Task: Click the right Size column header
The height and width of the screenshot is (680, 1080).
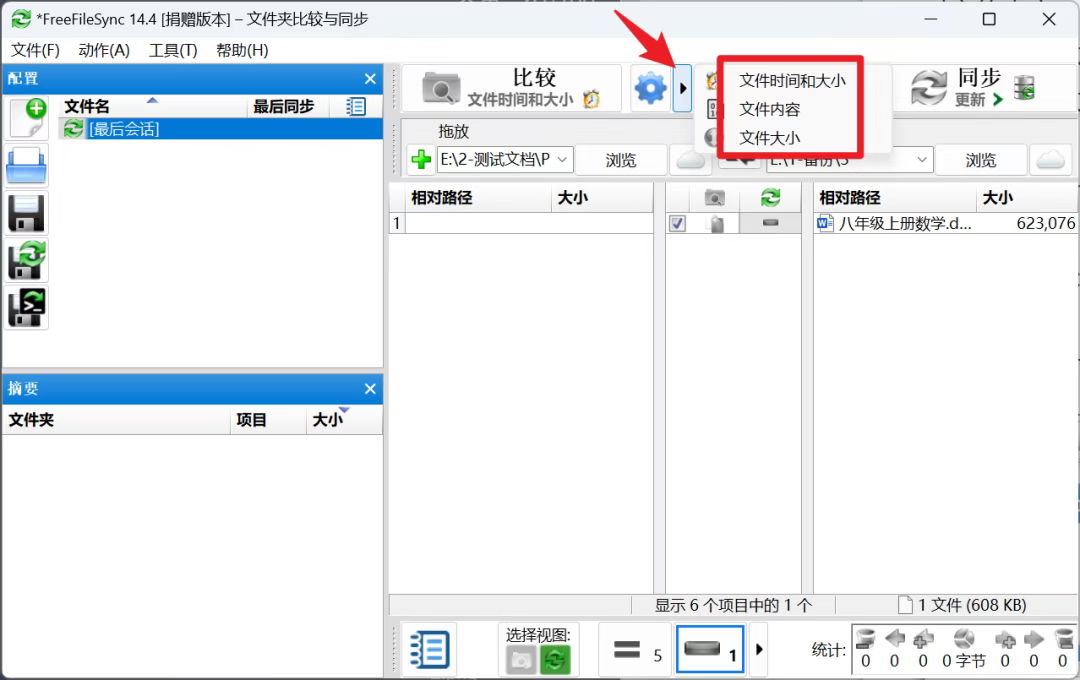Action: pyautogui.click(x=1026, y=198)
